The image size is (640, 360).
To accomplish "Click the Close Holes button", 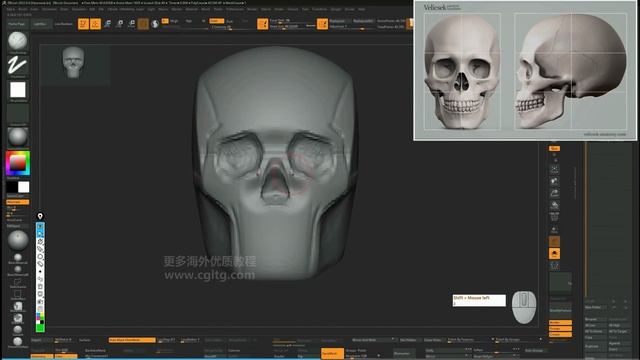I will [432, 340].
